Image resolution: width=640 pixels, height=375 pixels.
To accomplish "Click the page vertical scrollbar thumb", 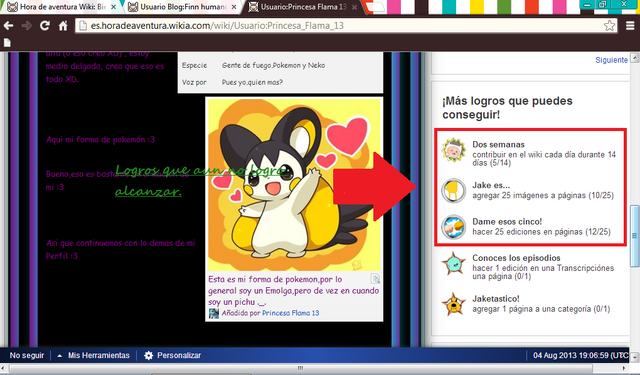I will pos(635,235).
